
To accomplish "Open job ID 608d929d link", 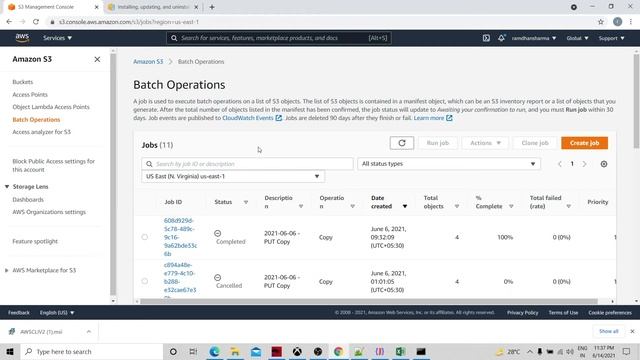I will click(180, 237).
